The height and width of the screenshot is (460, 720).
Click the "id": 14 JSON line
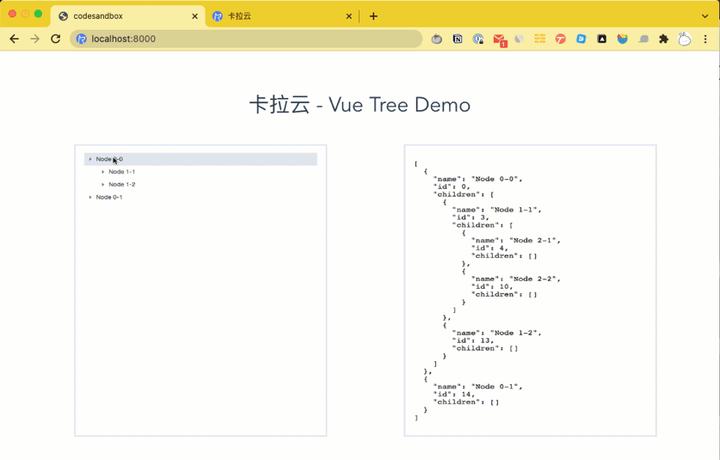click(x=454, y=394)
